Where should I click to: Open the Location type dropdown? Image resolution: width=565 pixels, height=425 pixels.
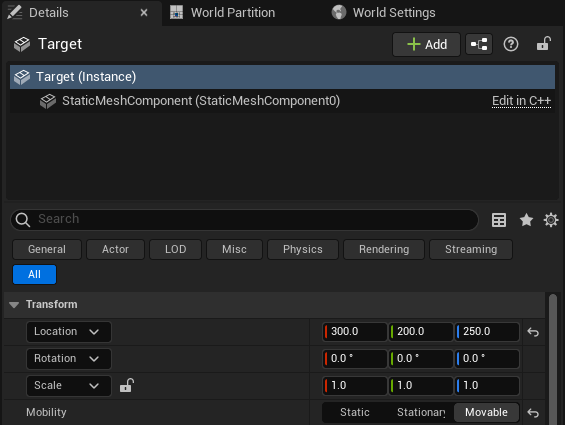[69, 332]
